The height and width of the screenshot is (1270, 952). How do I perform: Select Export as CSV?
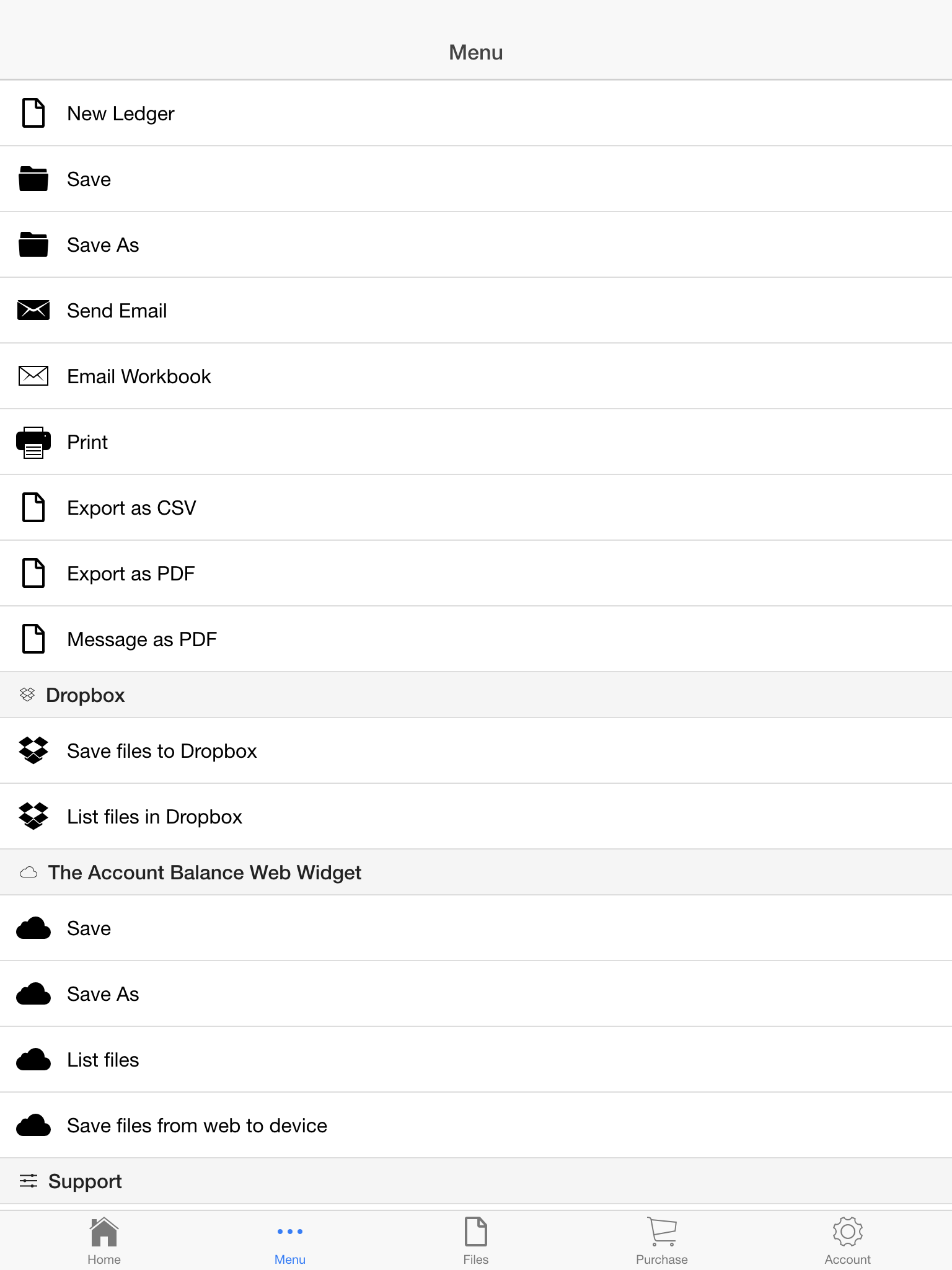click(x=476, y=508)
